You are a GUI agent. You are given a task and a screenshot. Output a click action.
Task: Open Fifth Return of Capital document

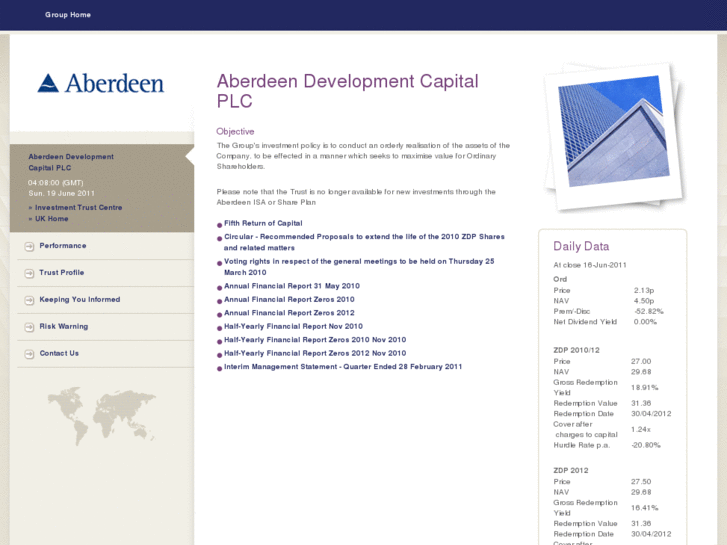[x=263, y=223]
